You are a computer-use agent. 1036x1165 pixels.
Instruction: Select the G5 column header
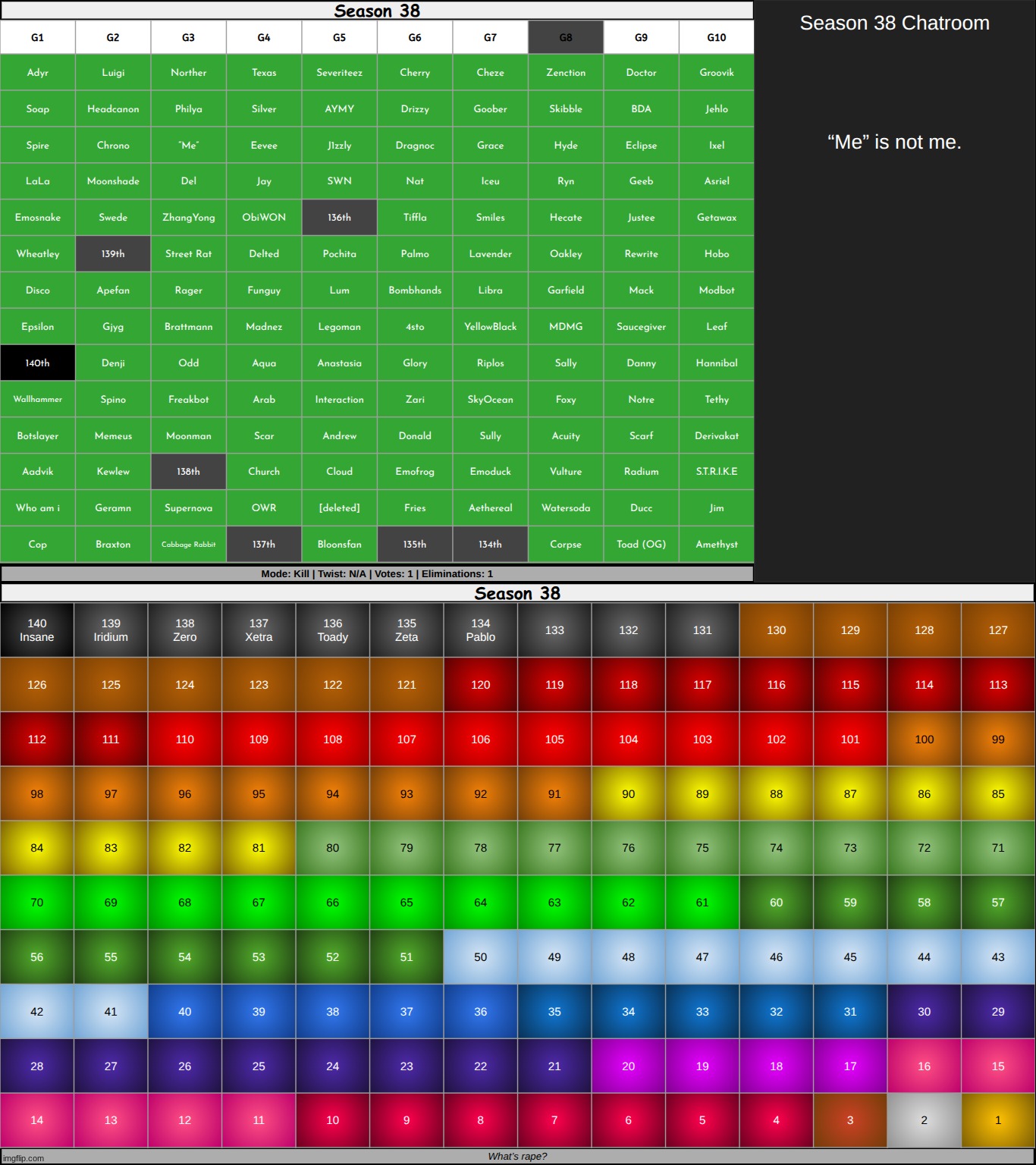tap(339, 37)
